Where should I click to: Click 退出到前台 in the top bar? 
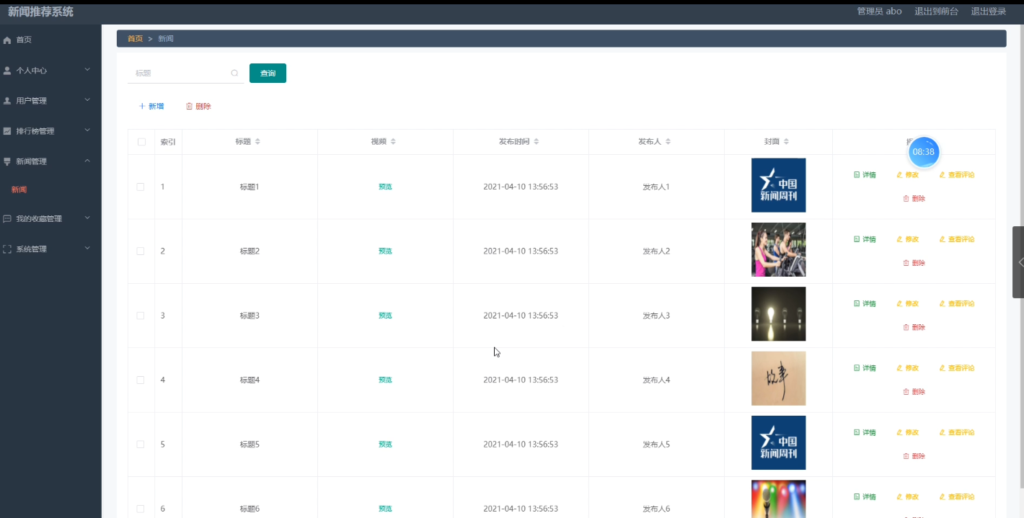click(936, 11)
